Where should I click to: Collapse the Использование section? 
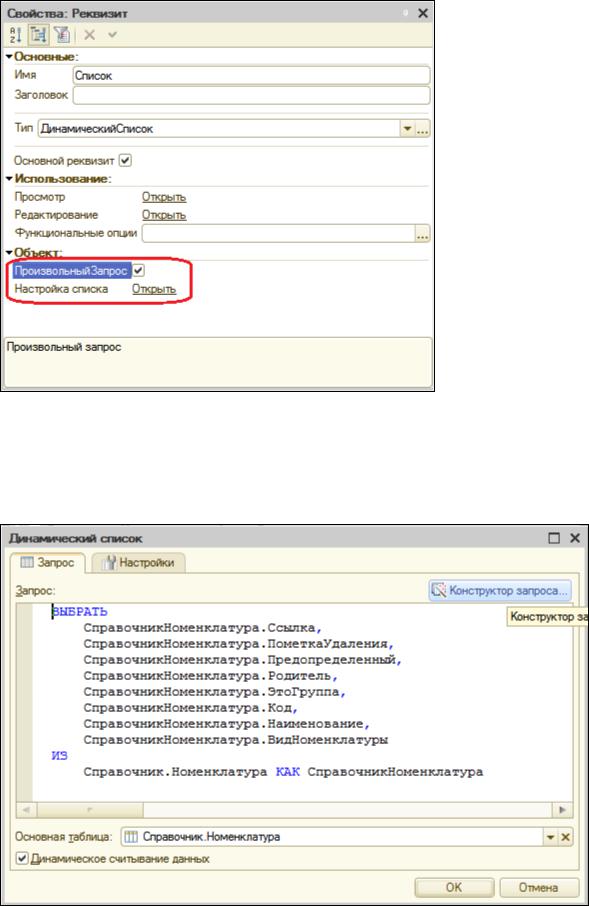[9, 179]
